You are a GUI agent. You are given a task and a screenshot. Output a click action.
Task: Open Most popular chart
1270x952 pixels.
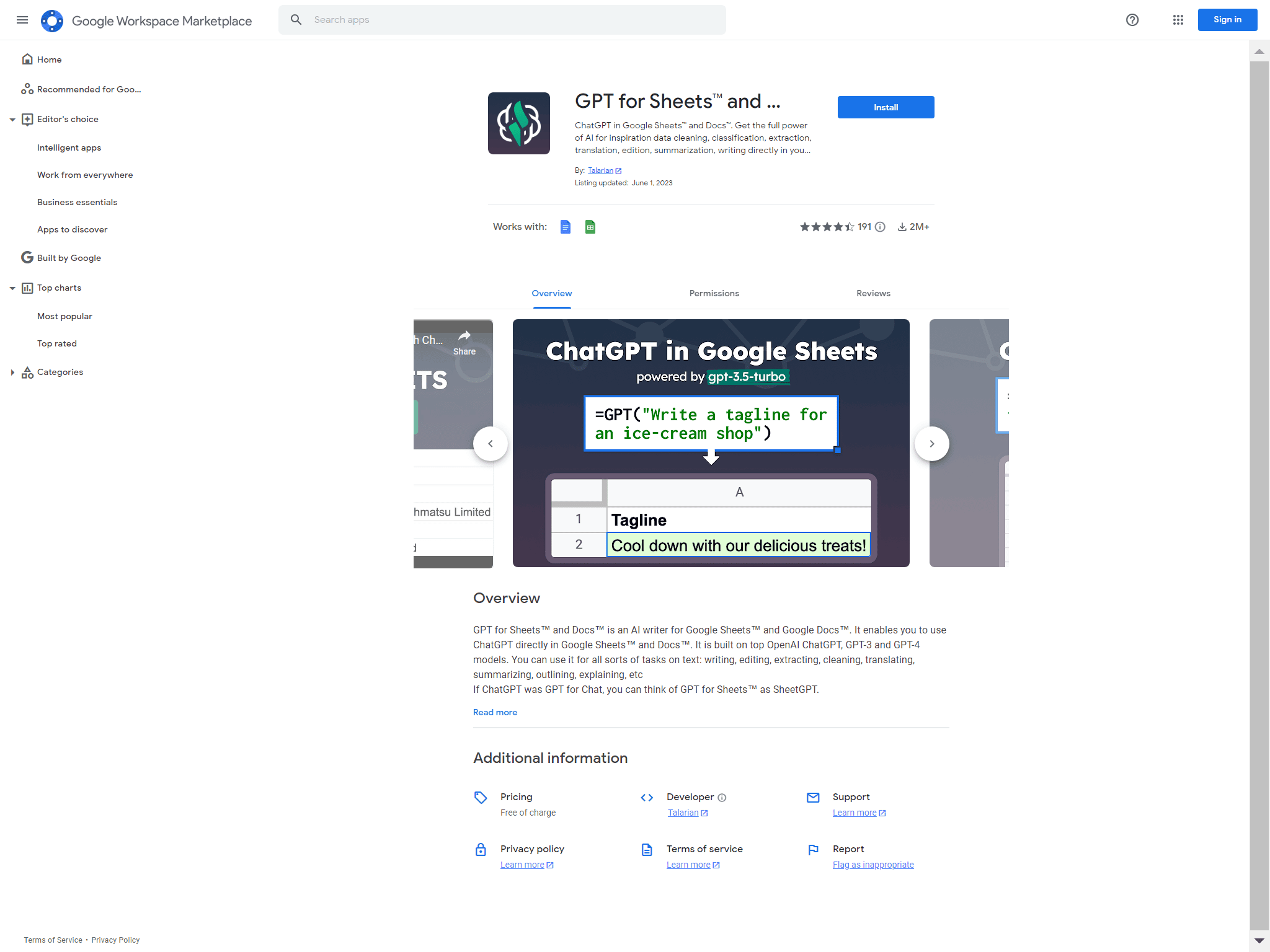64,316
